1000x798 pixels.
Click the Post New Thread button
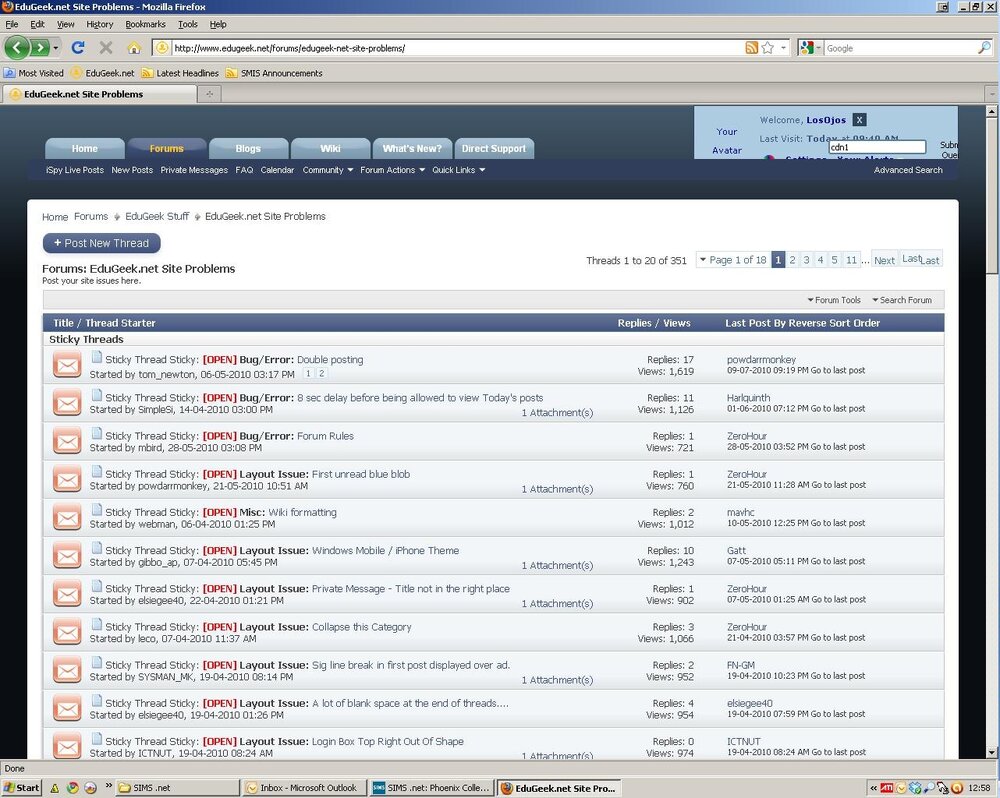pyautogui.click(x=101, y=243)
